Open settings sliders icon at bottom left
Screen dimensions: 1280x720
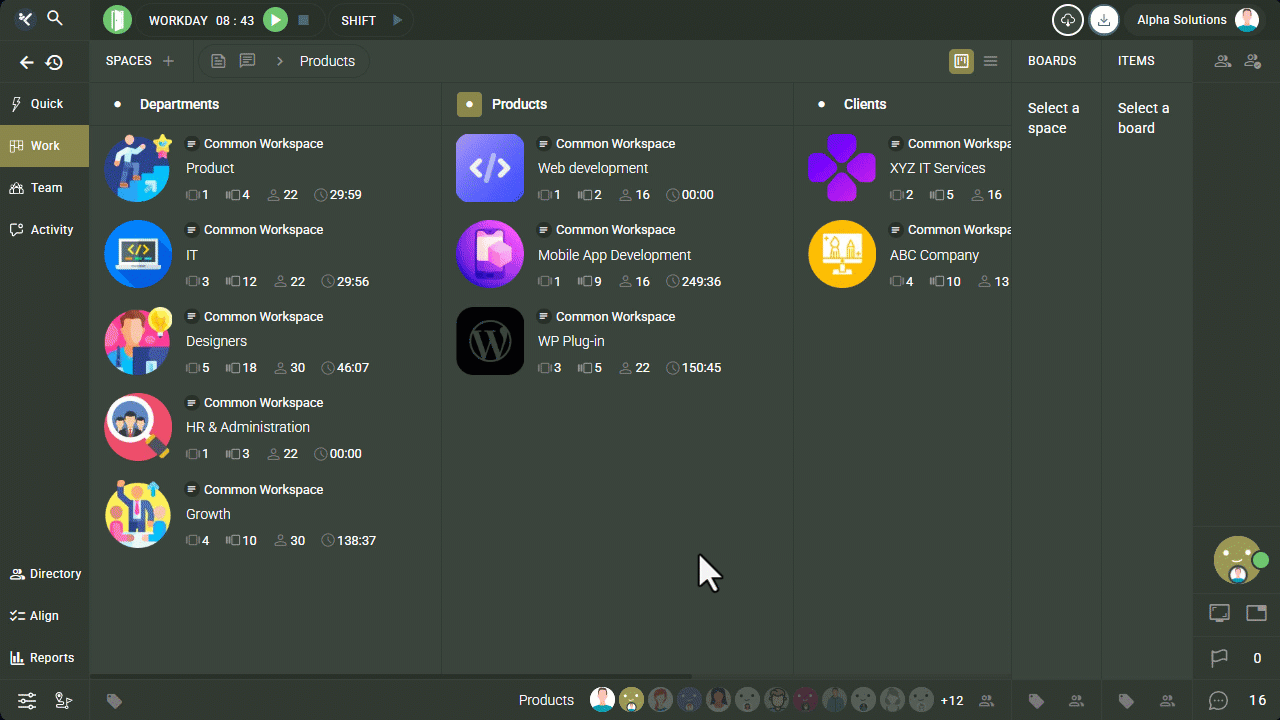[x=27, y=701]
